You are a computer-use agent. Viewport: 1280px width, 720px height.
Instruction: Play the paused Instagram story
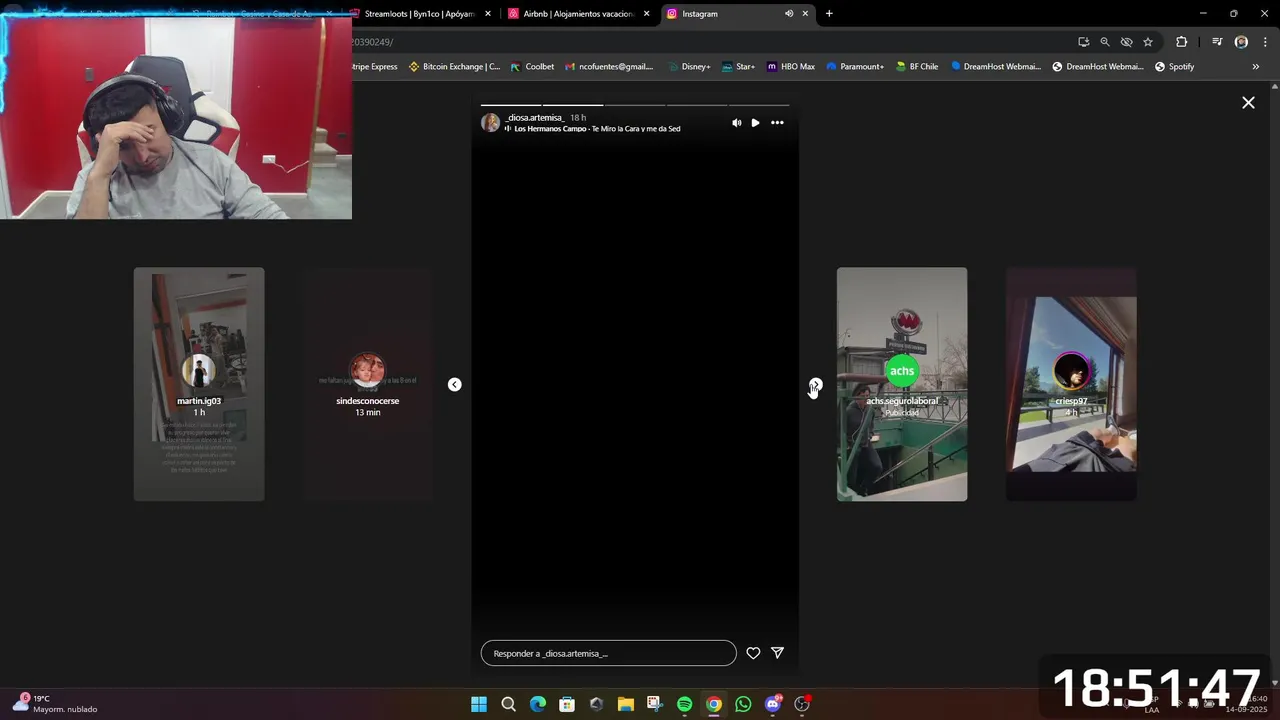point(755,123)
